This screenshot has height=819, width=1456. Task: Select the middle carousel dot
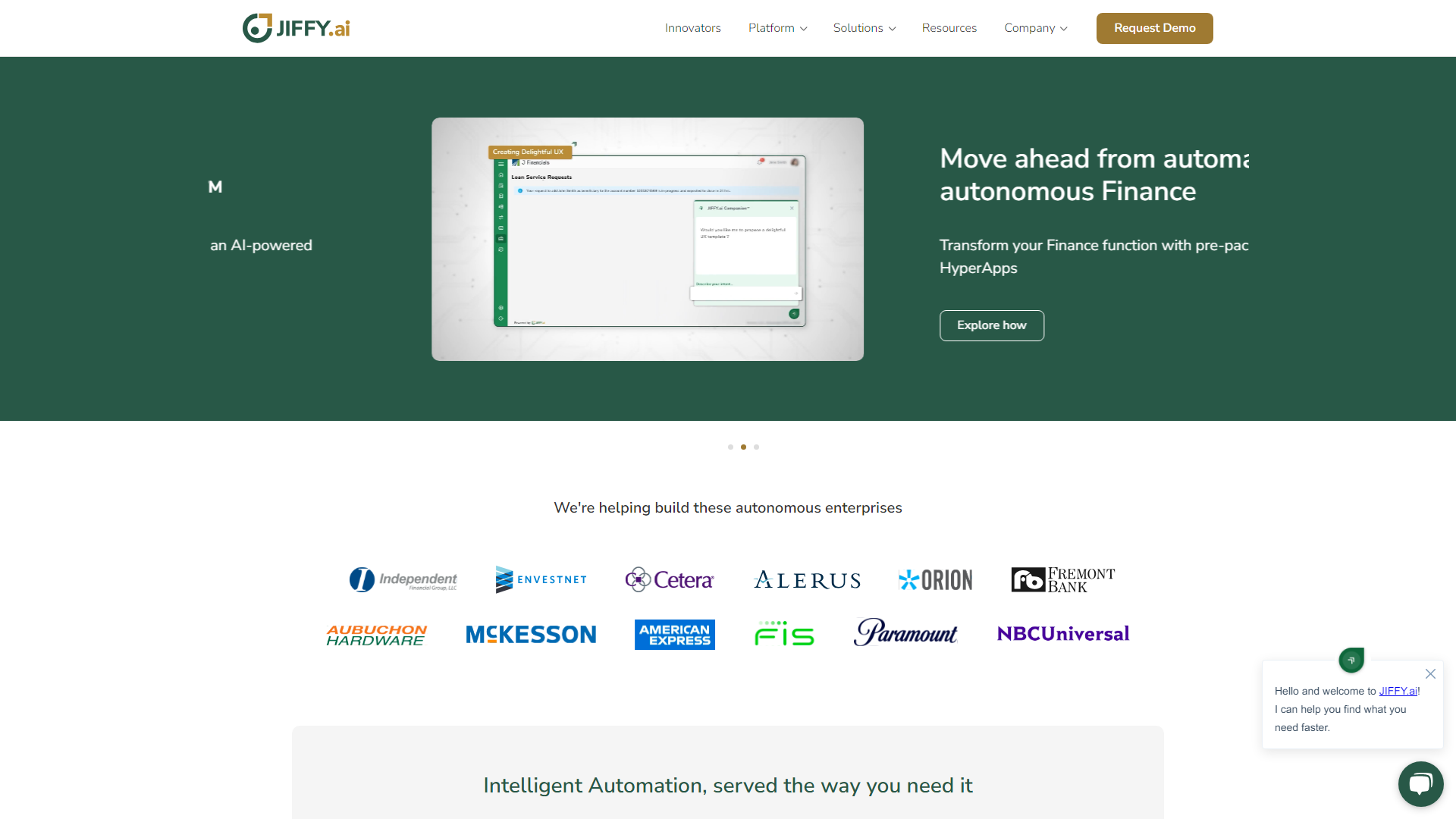pyautogui.click(x=743, y=447)
